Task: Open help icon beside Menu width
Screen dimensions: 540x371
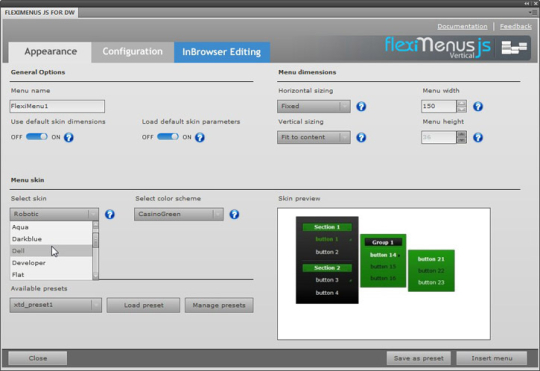Action: pos(478,106)
